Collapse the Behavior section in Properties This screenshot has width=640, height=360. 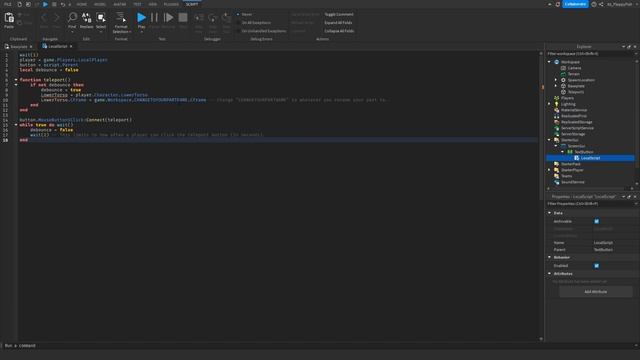(549, 257)
